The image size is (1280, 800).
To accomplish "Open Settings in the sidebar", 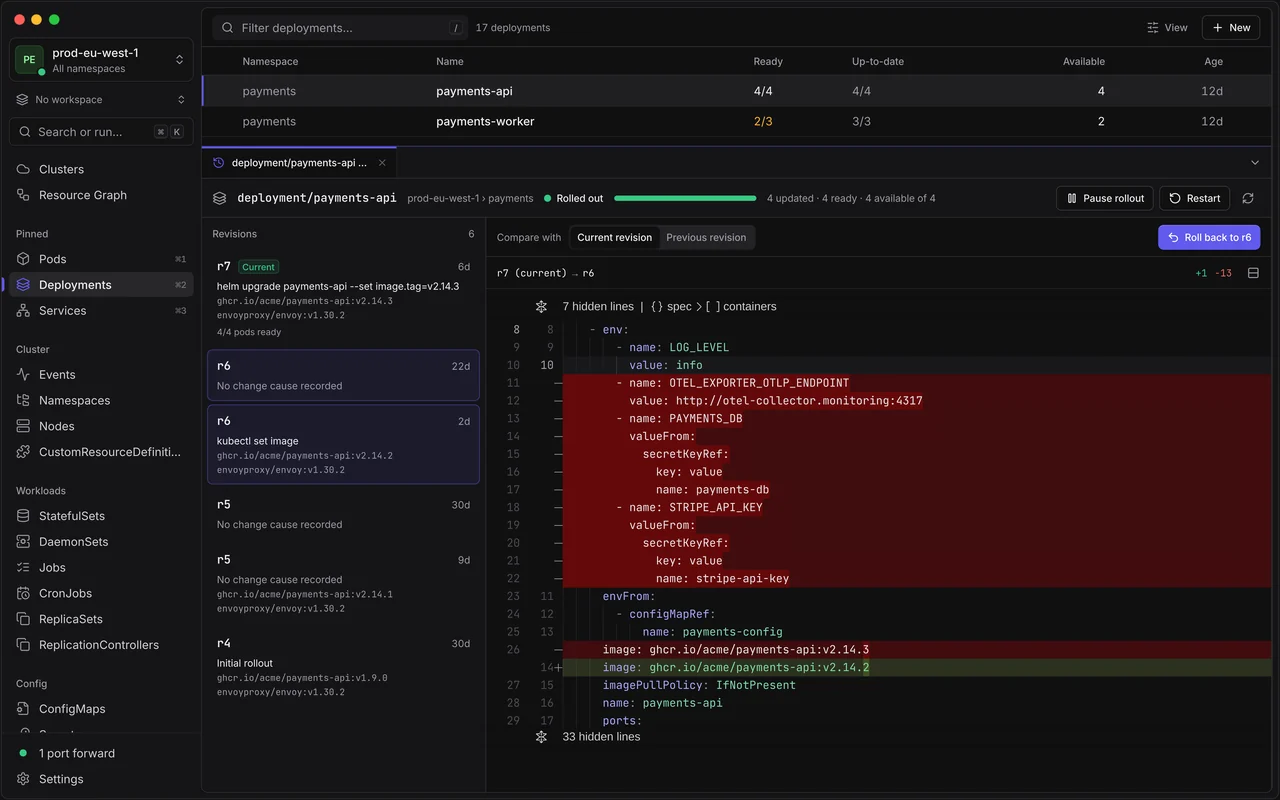I will [x=101, y=779].
